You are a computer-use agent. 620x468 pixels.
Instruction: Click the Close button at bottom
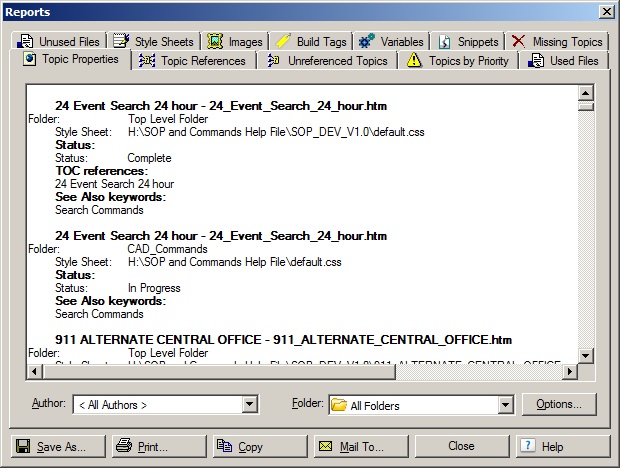(x=462, y=446)
